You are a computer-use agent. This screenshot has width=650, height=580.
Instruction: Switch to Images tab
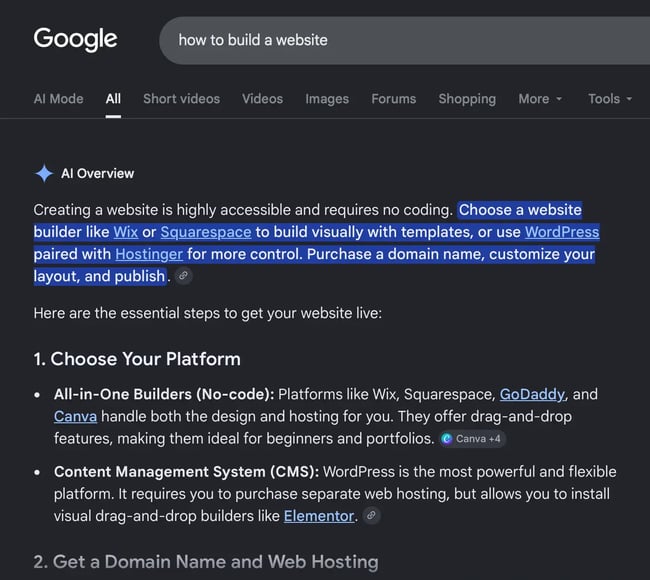pyautogui.click(x=327, y=99)
